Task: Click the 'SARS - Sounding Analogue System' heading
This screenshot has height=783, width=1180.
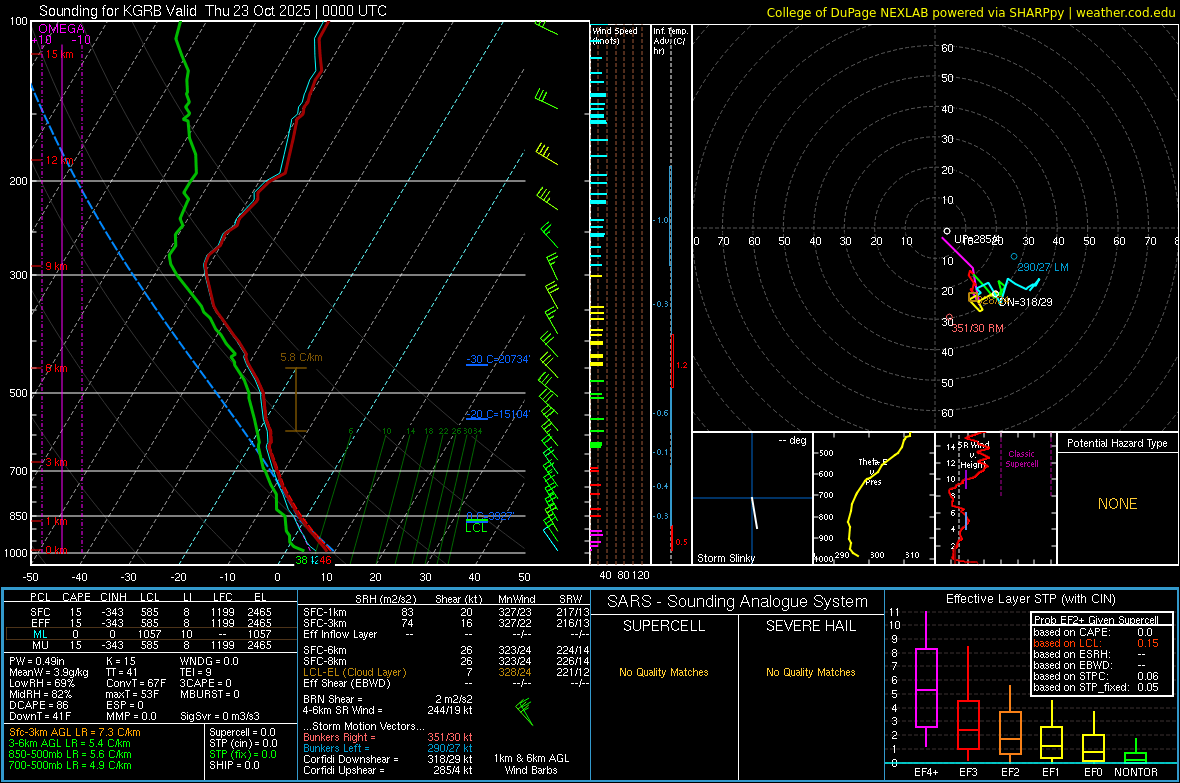Action: click(x=738, y=602)
